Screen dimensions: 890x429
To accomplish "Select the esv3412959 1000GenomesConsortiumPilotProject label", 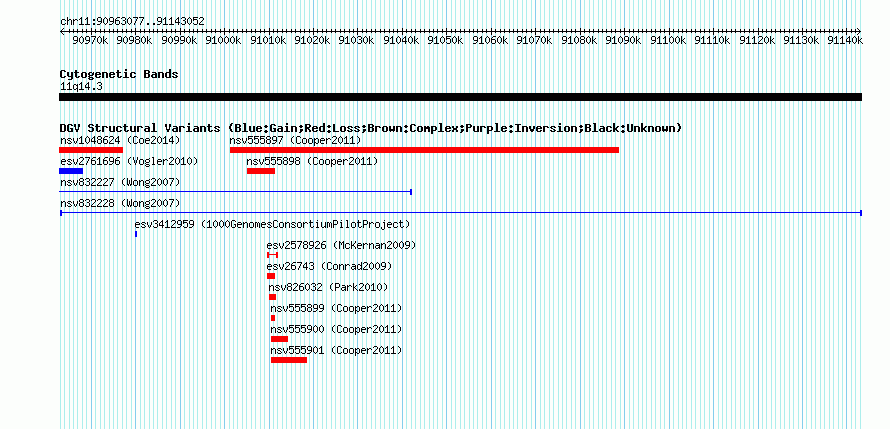I will tap(272, 224).
